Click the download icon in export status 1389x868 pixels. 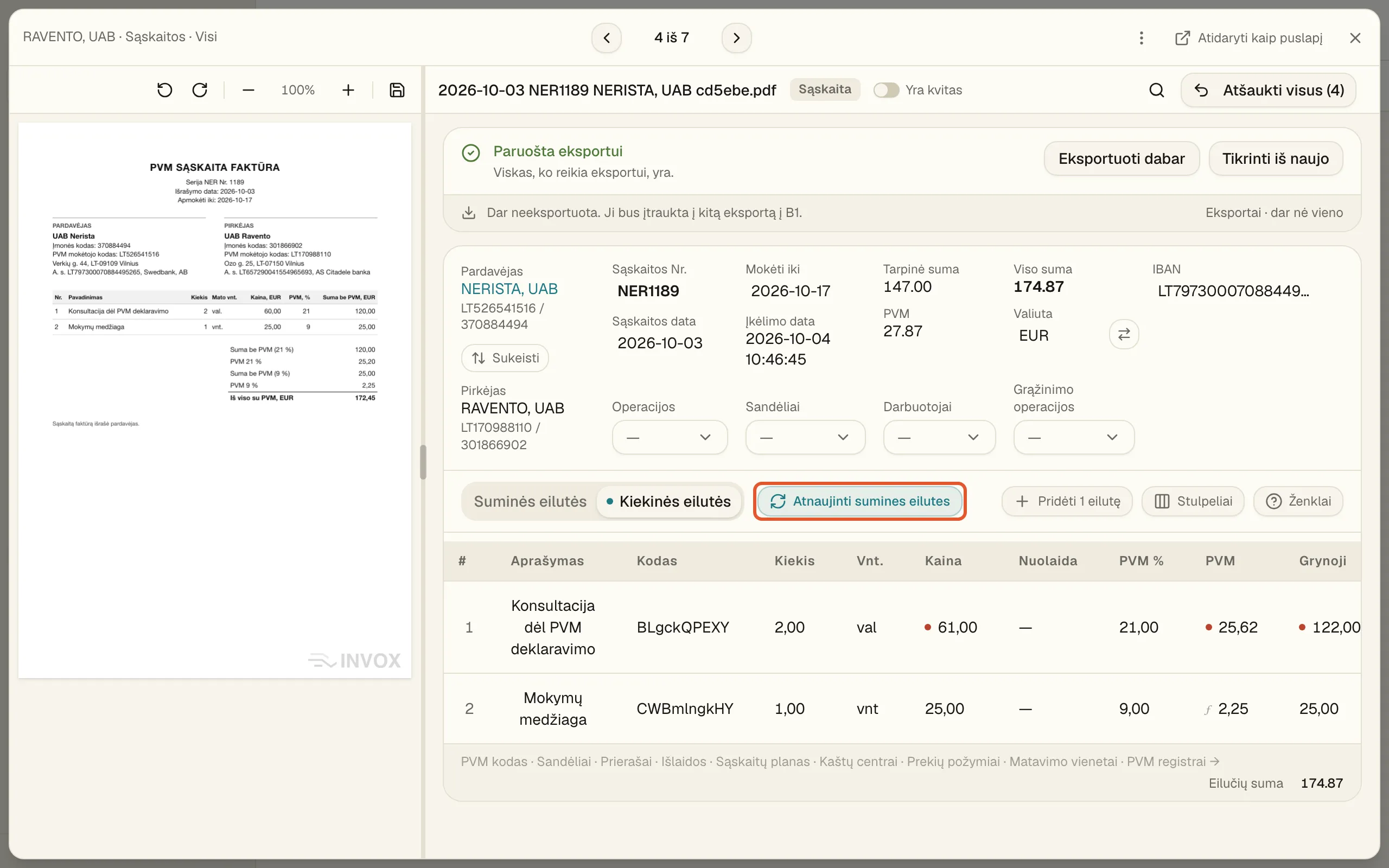tap(469, 213)
